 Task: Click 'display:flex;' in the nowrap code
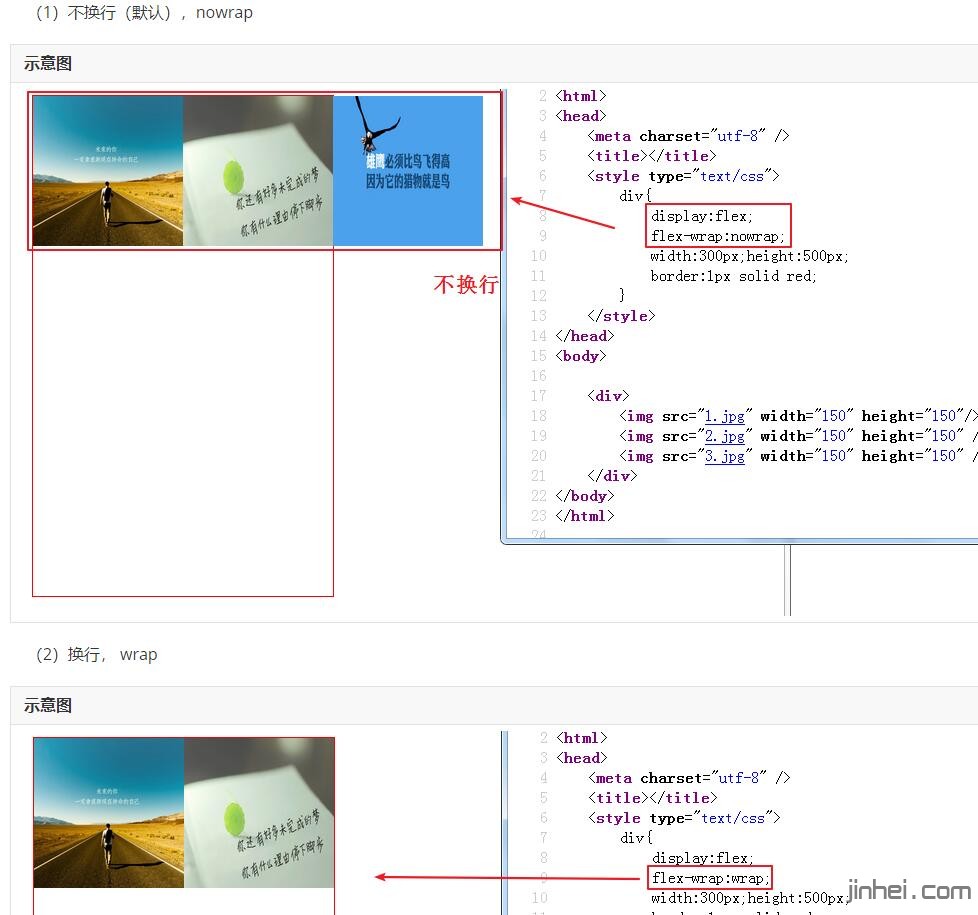point(702,216)
